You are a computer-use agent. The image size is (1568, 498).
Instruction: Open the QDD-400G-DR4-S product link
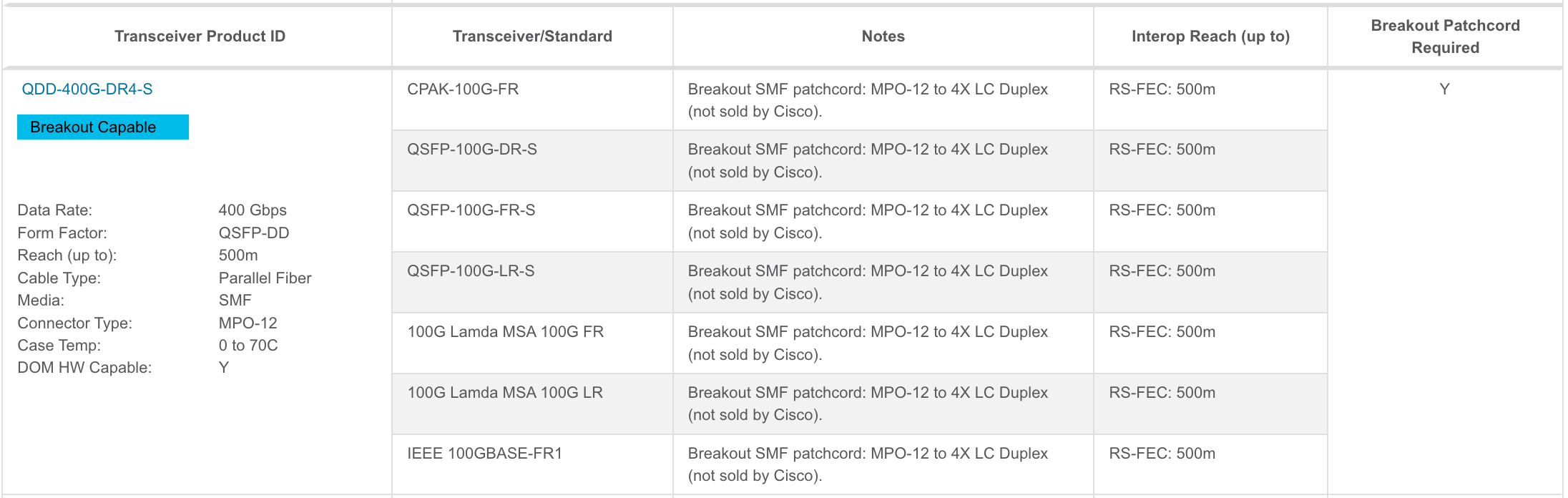tap(87, 89)
